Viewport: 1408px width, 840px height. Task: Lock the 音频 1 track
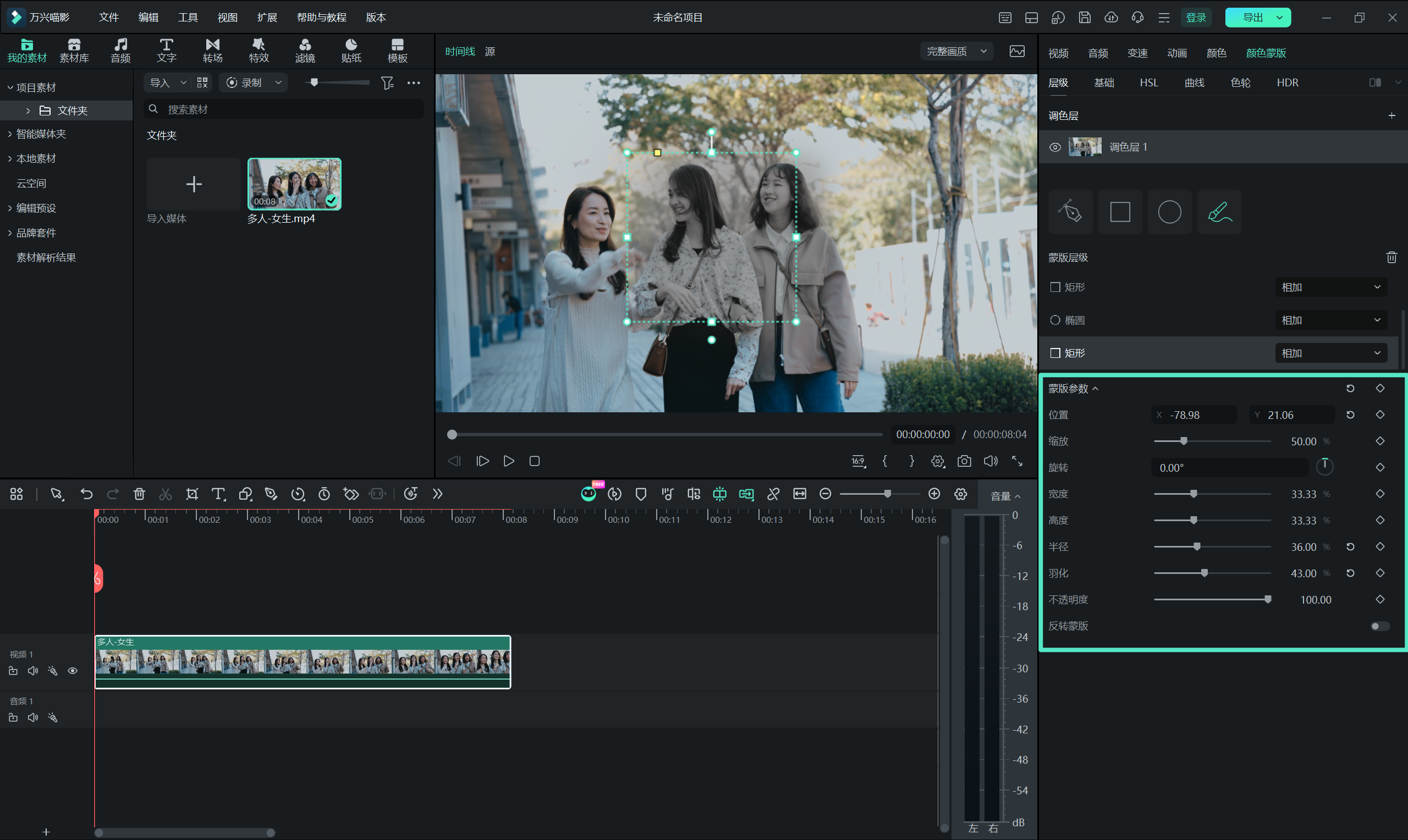[x=13, y=718]
